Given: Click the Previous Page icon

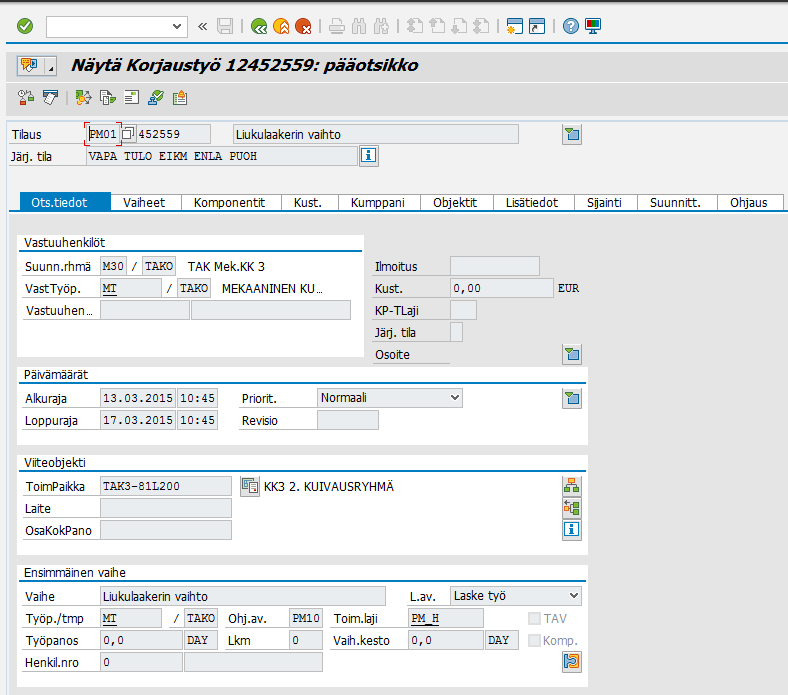Looking at the screenshot, I should click(437, 26).
